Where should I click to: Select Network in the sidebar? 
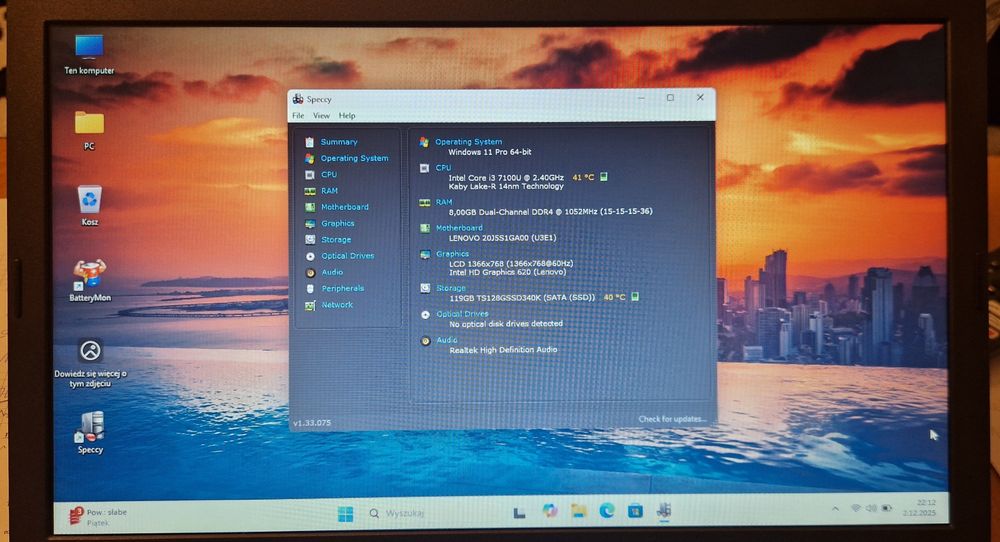[x=337, y=305]
